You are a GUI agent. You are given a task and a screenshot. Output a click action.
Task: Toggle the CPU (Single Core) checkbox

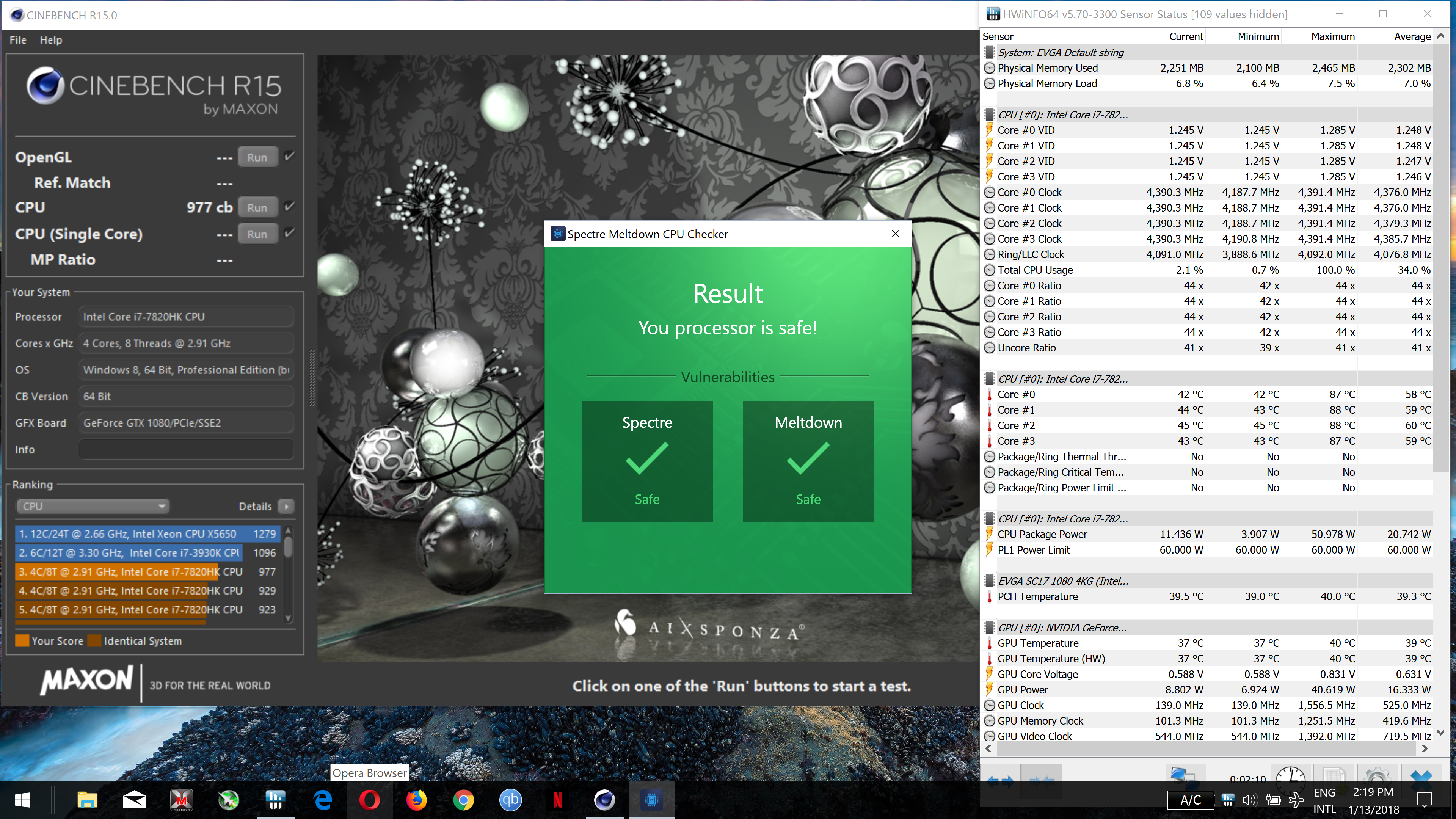(x=289, y=233)
